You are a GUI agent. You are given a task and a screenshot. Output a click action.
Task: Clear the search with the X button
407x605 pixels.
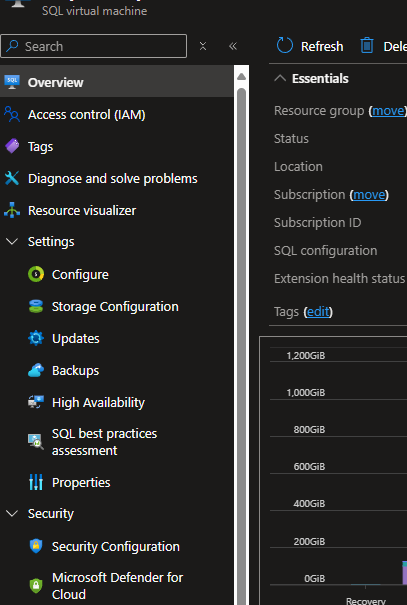[x=203, y=46]
